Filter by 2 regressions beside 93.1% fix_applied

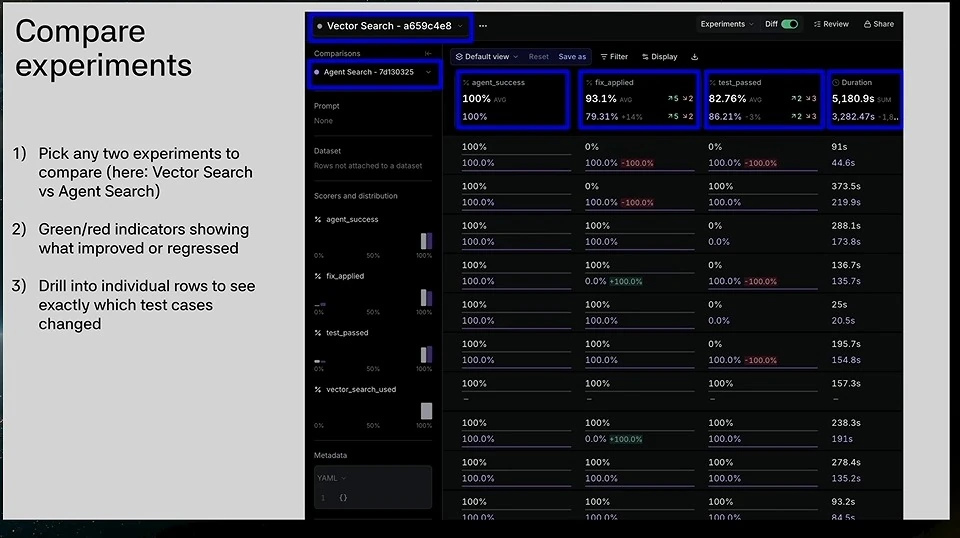point(688,99)
